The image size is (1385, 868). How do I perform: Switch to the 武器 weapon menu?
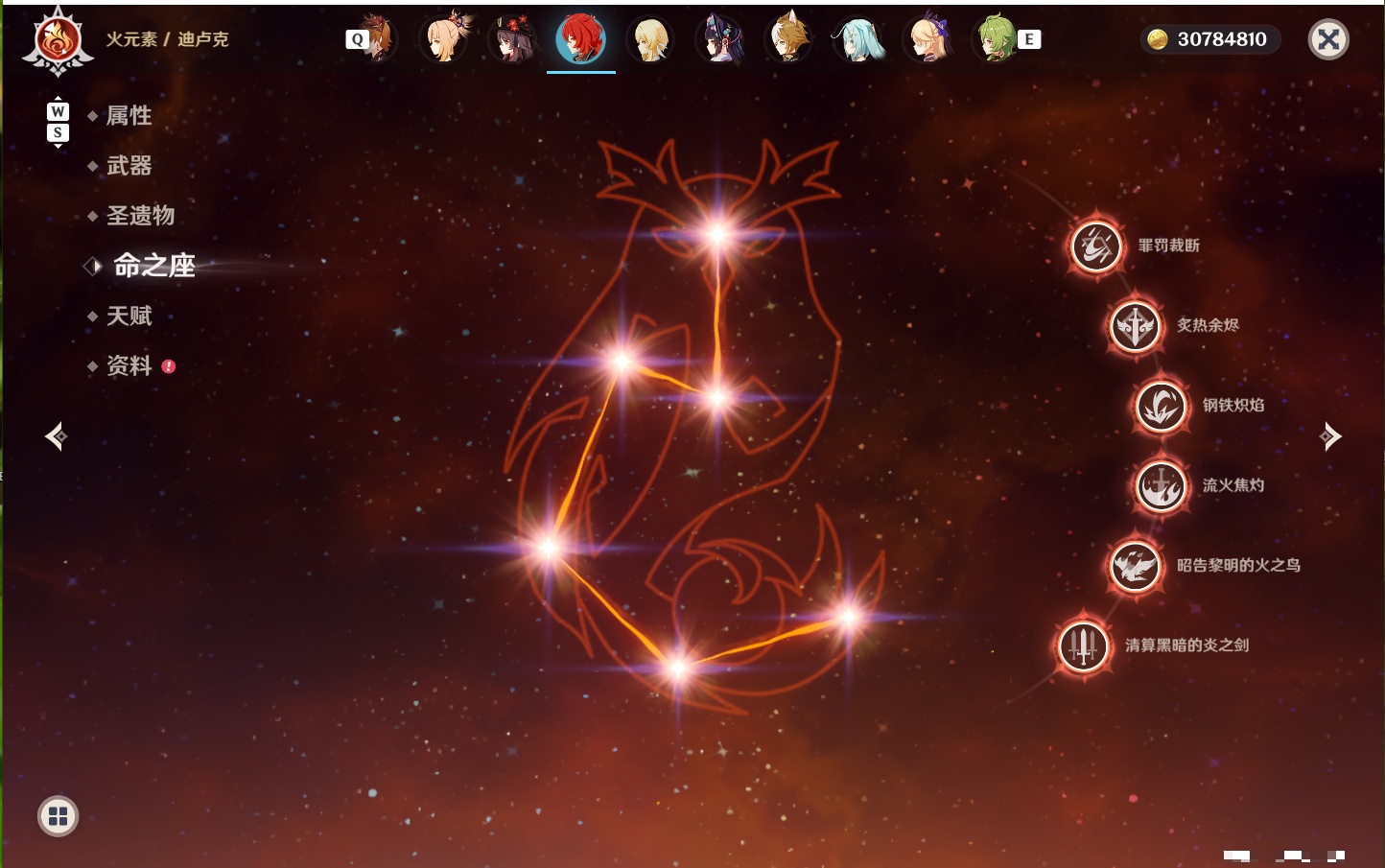point(129,166)
